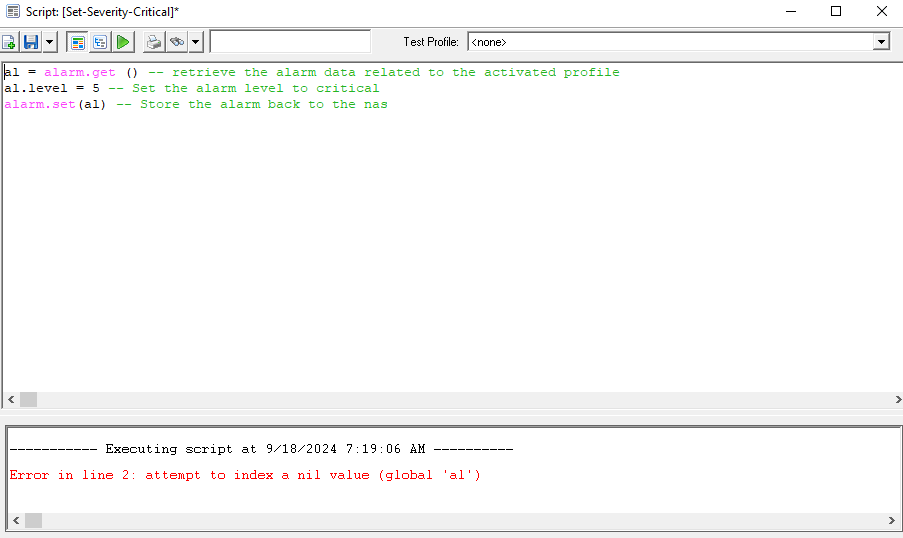This screenshot has width=903, height=538.
Task: Toggle the syntax highlighting view icon
Action: pos(78,42)
